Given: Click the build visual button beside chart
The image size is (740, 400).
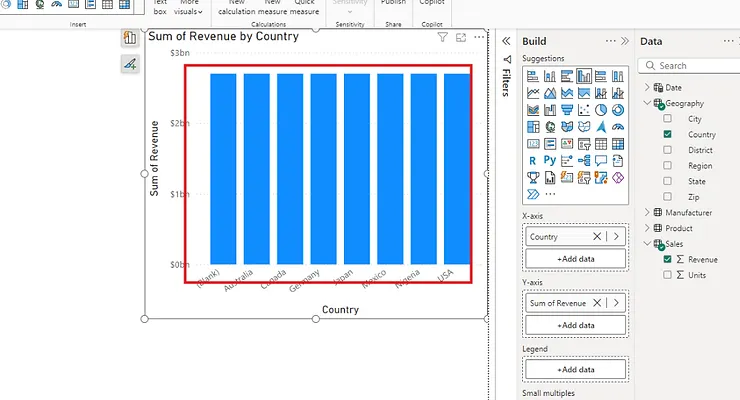Looking at the screenshot, I should pos(130,38).
